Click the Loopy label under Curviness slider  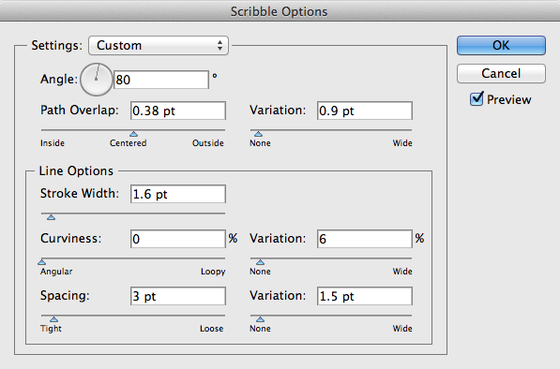click(x=213, y=272)
